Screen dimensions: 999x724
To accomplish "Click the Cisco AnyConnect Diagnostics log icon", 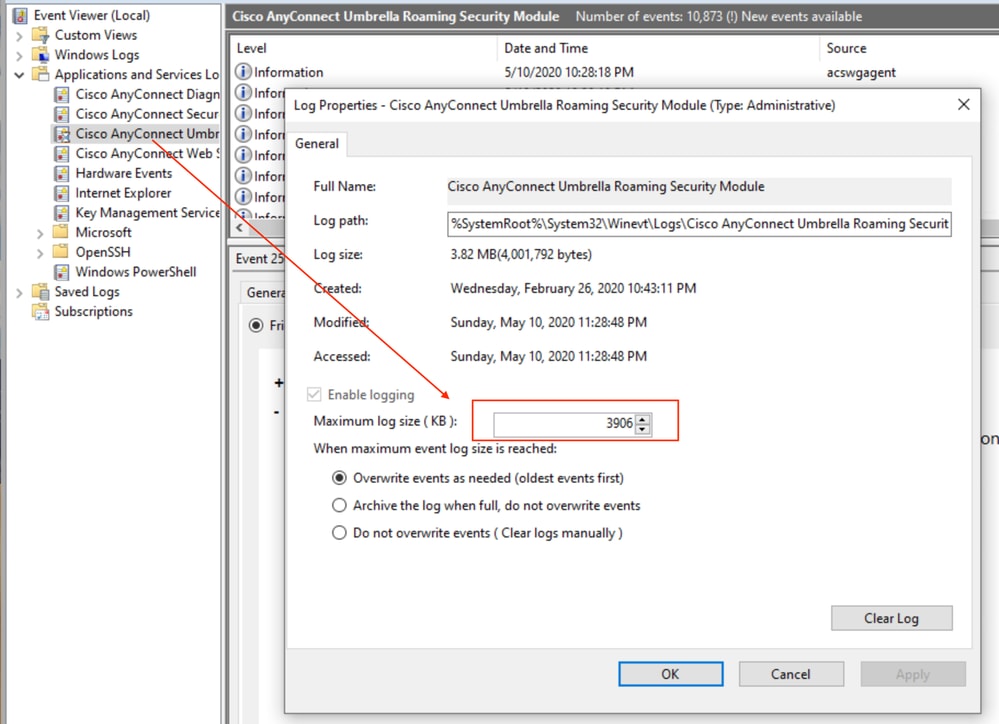I will pyautogui.click(x=62, y=94).
